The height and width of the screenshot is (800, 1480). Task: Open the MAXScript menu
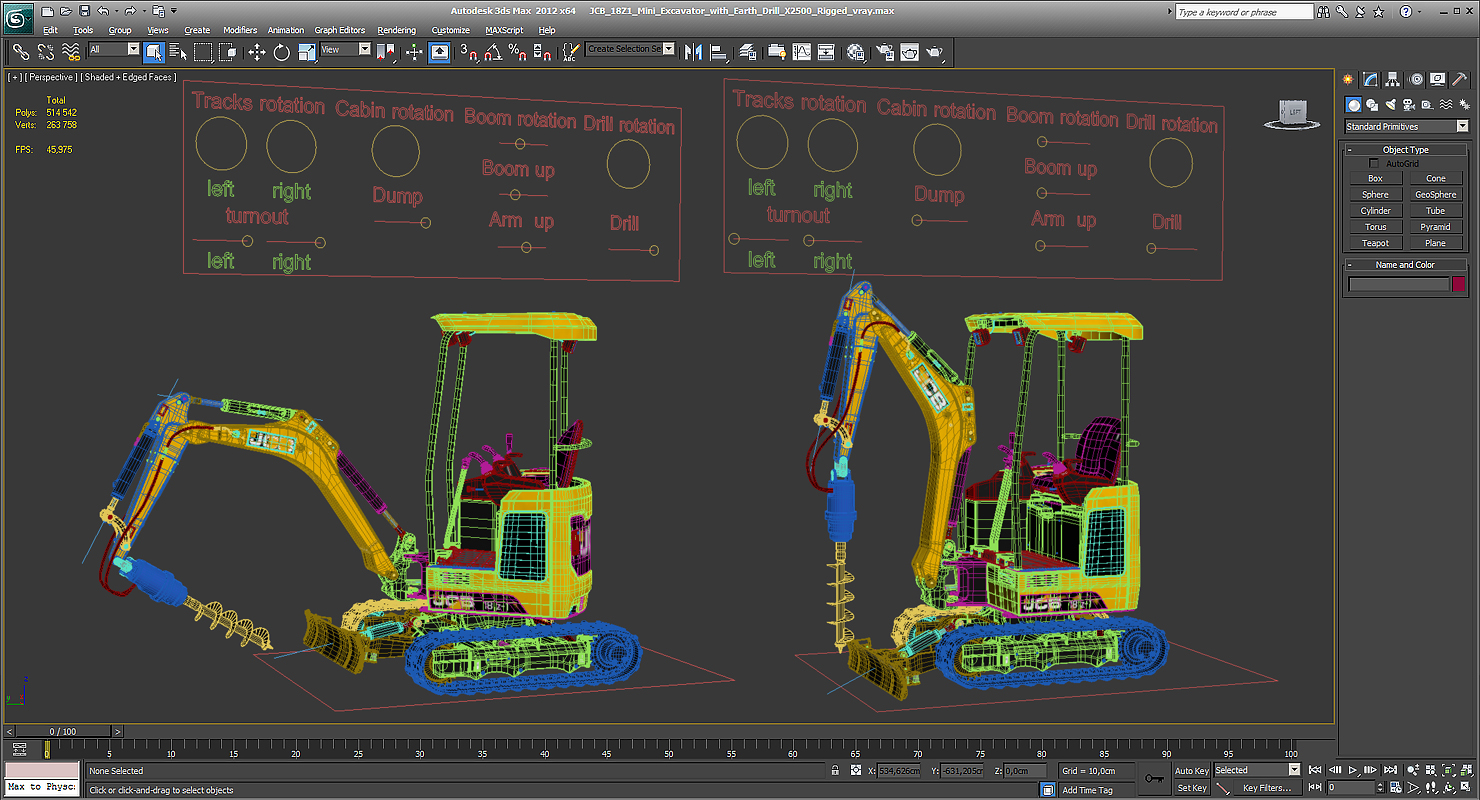click(506, 30)
